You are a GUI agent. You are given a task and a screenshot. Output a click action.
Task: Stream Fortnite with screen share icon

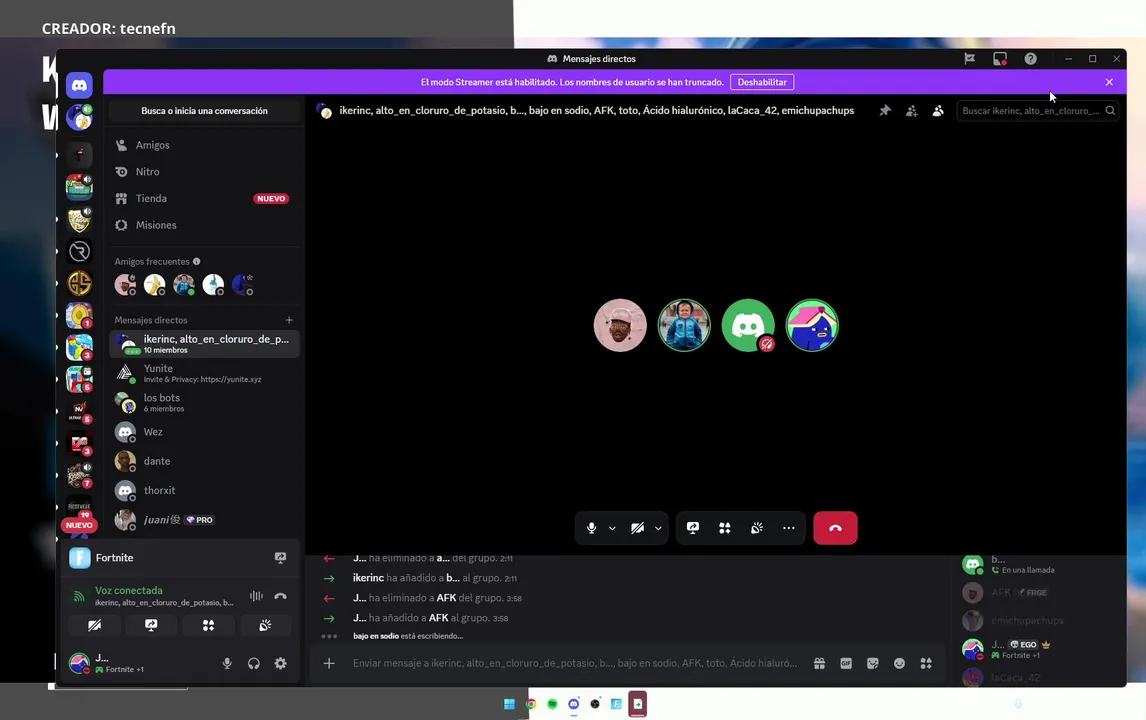pyautogui.click(x=280, y=558)
